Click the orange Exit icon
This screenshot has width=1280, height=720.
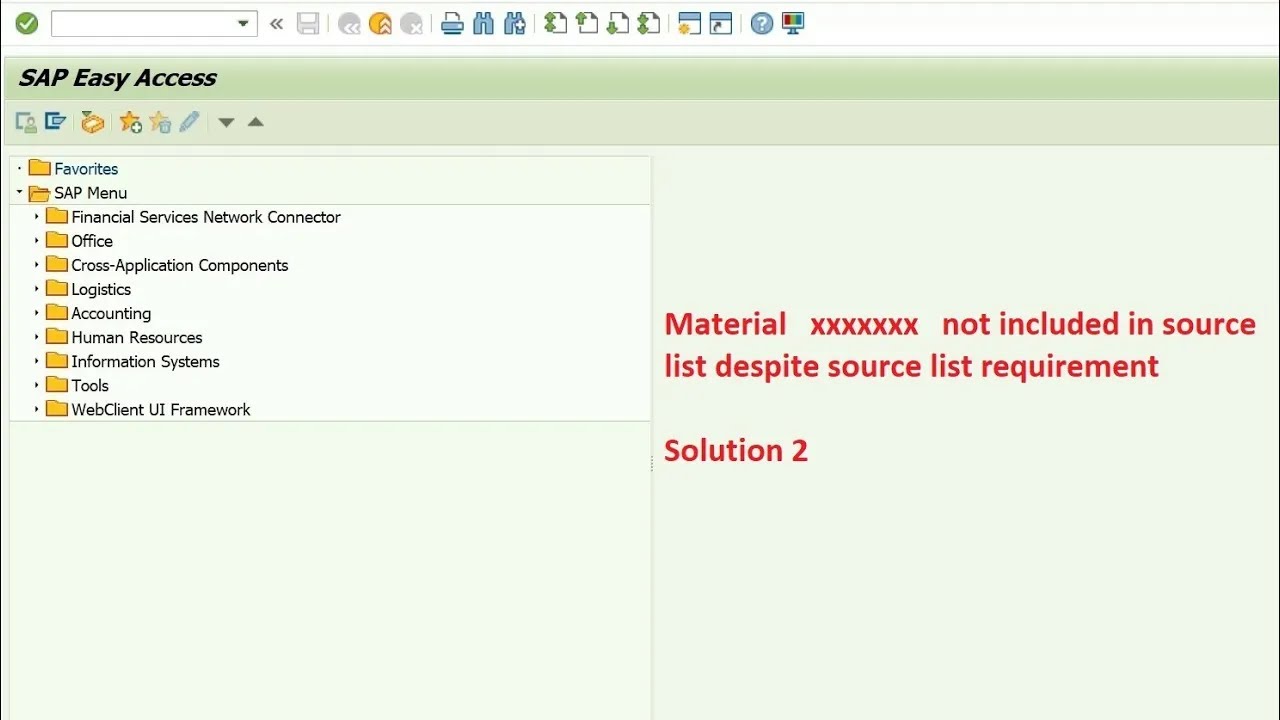pos(380,24)
